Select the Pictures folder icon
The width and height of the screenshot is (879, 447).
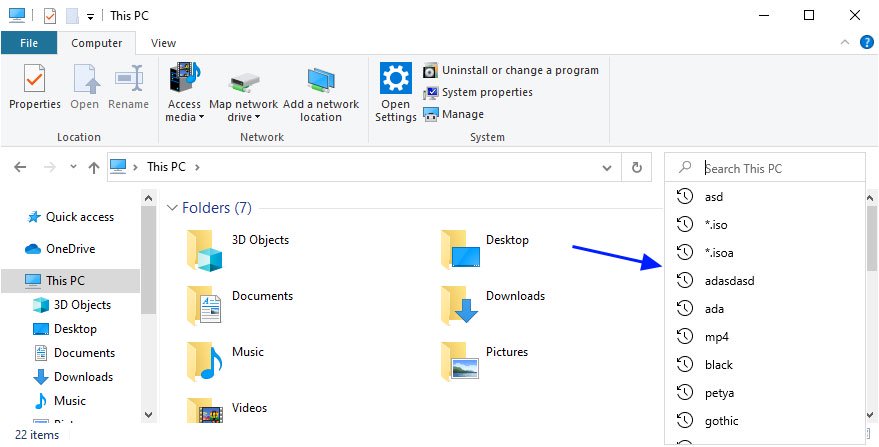[460, 361]
